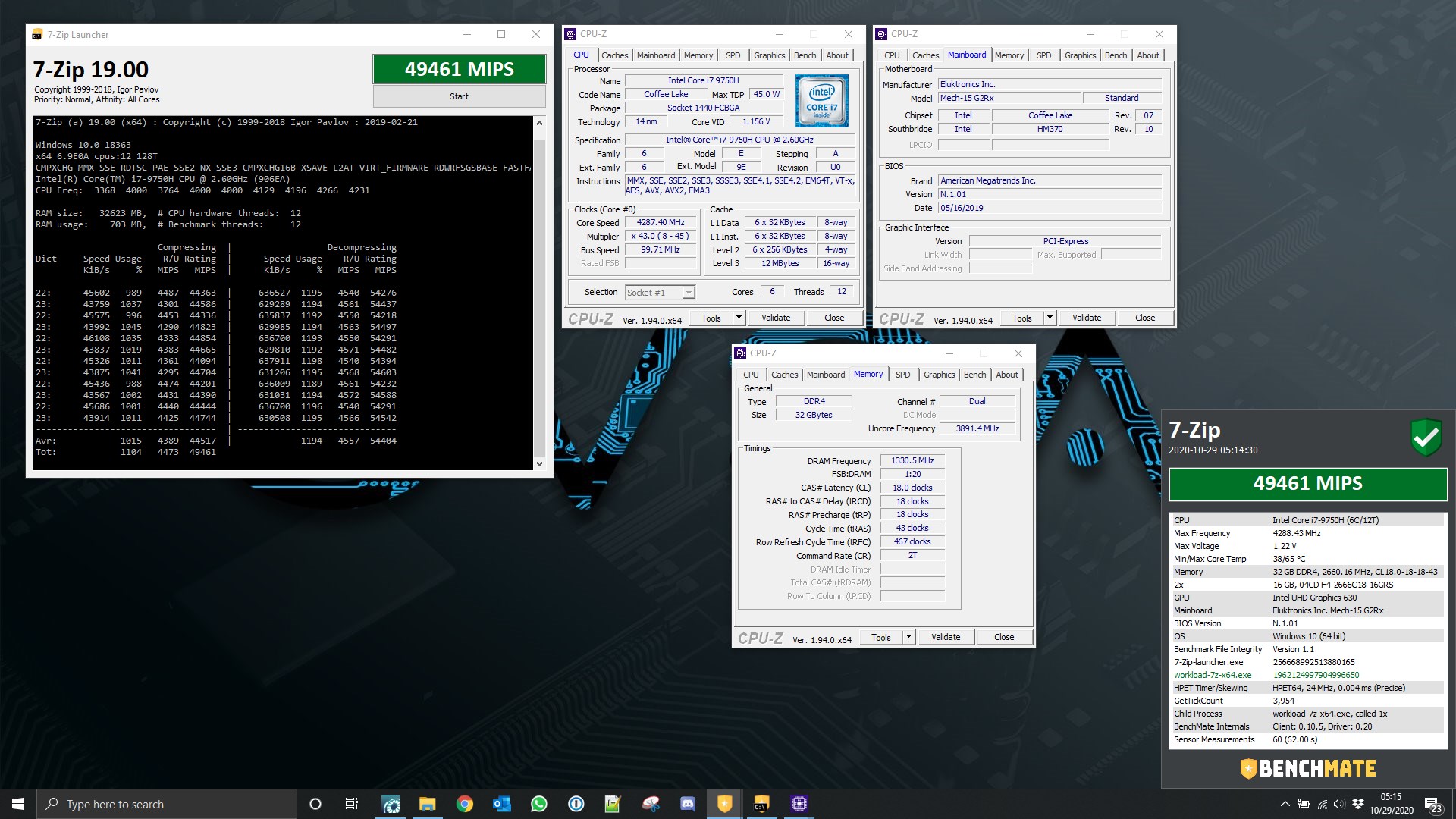Click the DRAM Frequency value 1330.5 MHz

click(x=912, y=460)
